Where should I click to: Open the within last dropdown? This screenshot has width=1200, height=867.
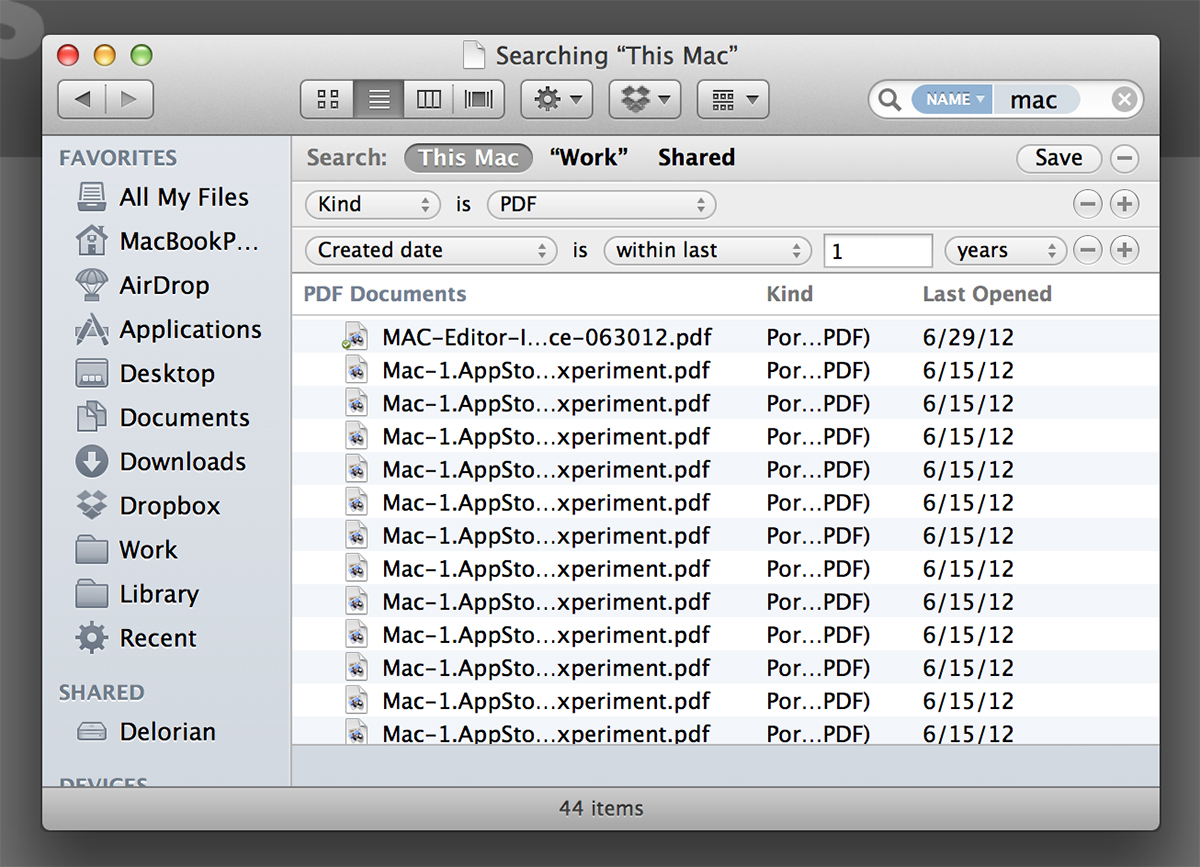click(707, 250)
